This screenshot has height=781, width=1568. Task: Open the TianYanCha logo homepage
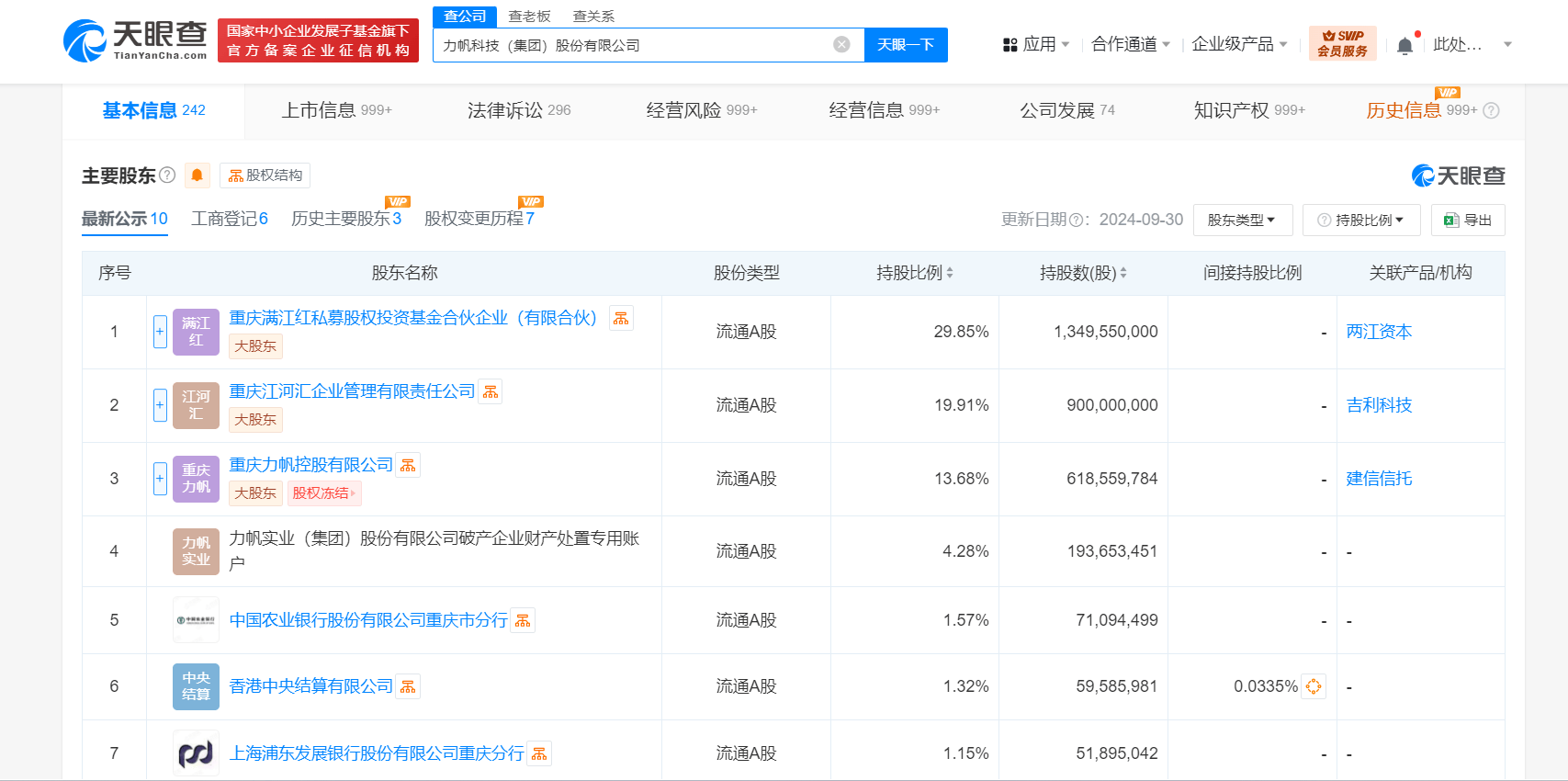pyautogui.click(x=135, y=40)
